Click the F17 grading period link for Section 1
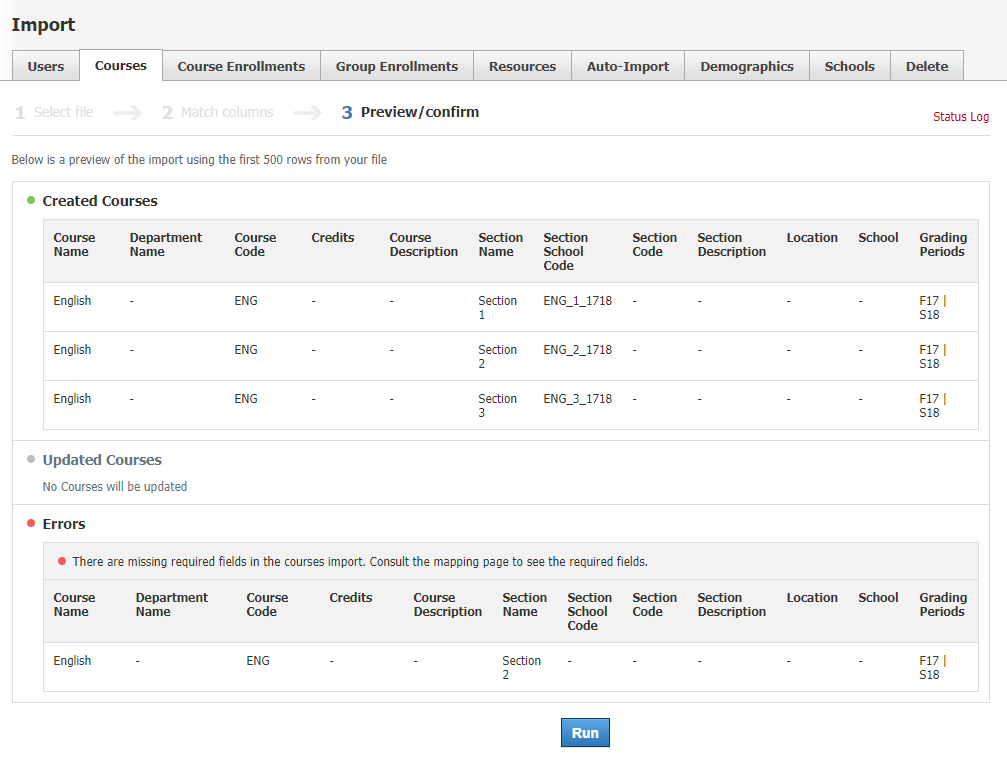 point(930,300)
